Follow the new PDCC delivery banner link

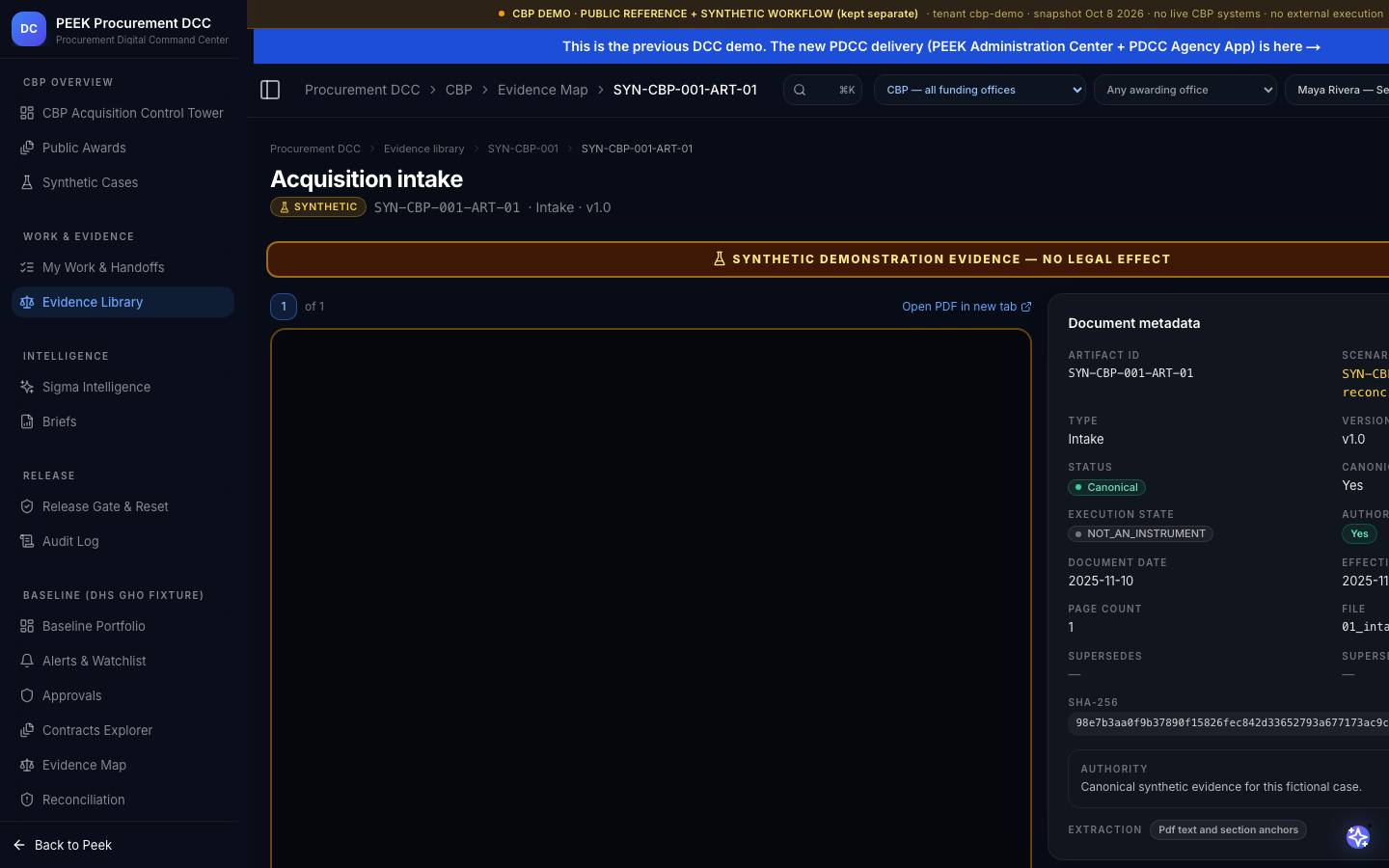941,46
